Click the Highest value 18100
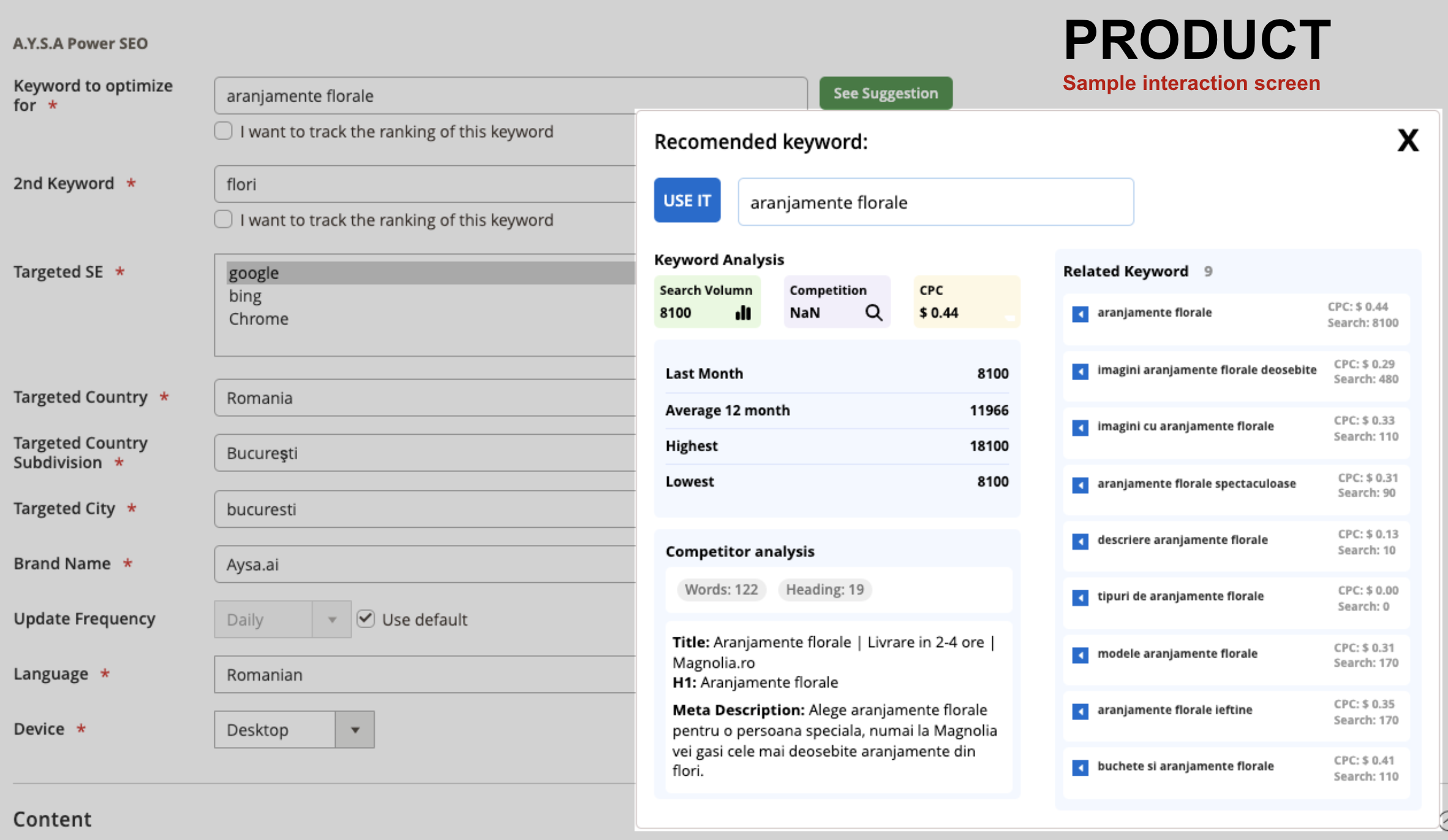 pos(989,446)
